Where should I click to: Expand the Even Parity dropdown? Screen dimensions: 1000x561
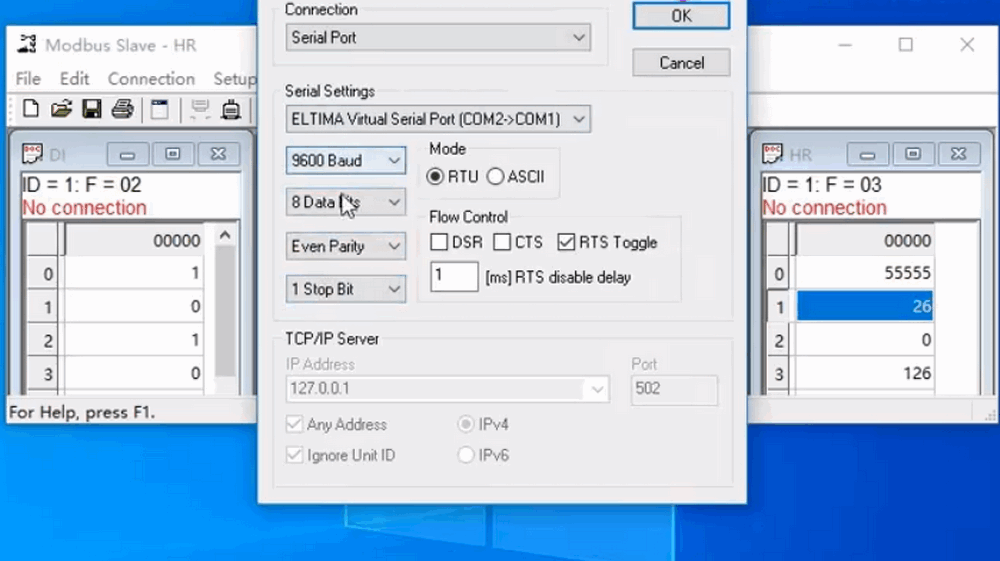click(346, 246)
